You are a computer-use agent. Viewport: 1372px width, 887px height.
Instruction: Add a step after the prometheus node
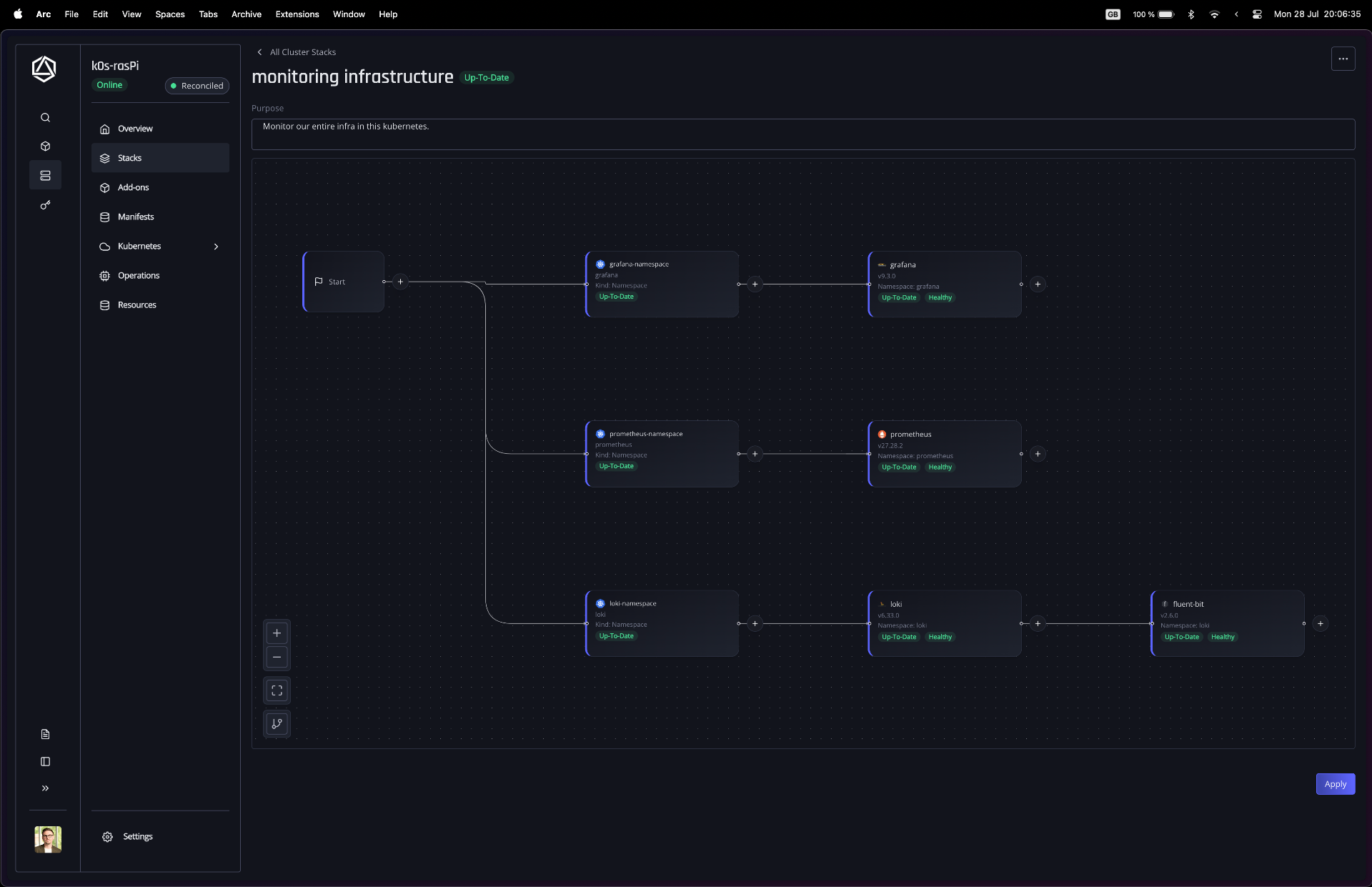point(1038,454)
